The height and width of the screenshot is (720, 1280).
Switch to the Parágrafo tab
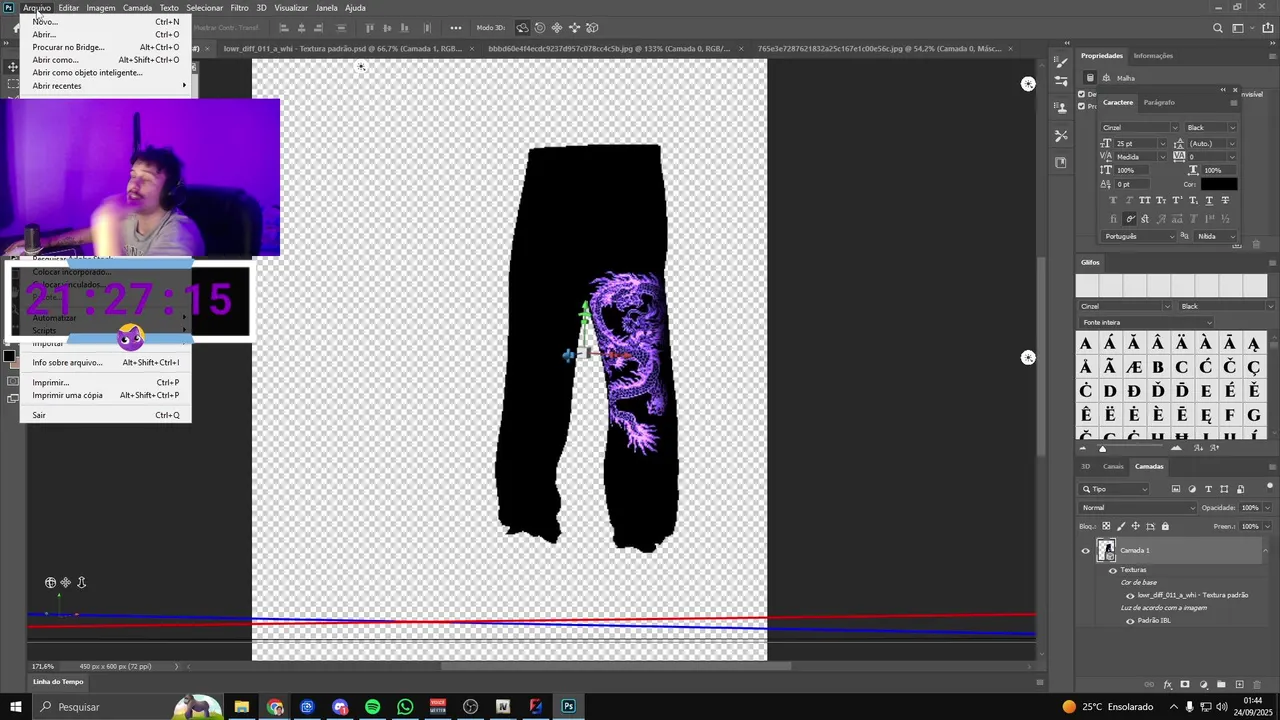[x=1159, y=102]
